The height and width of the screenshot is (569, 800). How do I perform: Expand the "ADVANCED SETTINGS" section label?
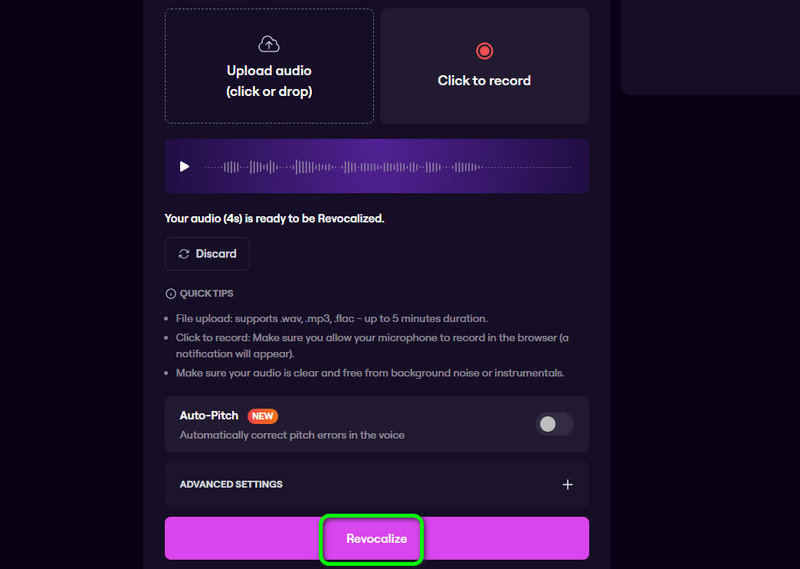tap(231, 485)
